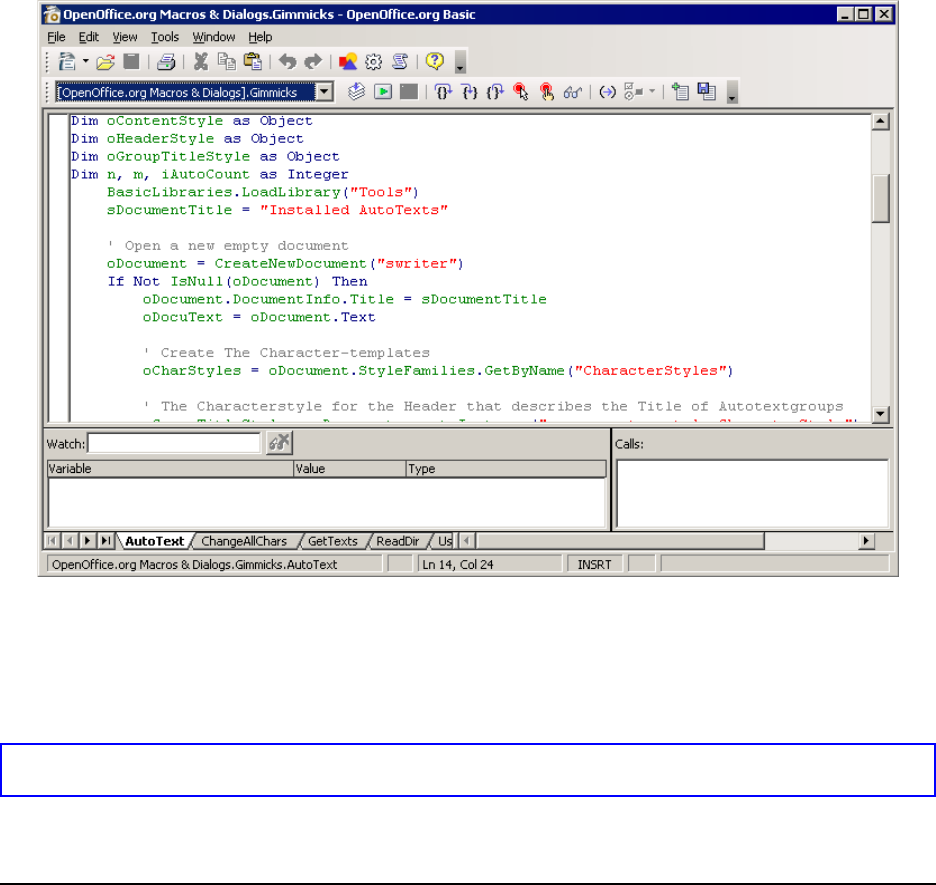
Task: Click the horizontal scrollbar right arrow
Action: point(866,541)
